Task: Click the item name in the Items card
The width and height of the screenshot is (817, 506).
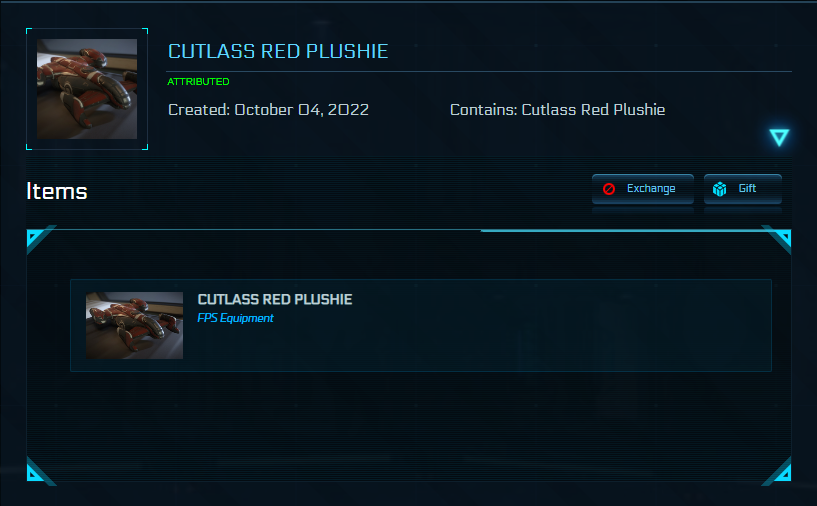Action: click(x=275, y=300)
